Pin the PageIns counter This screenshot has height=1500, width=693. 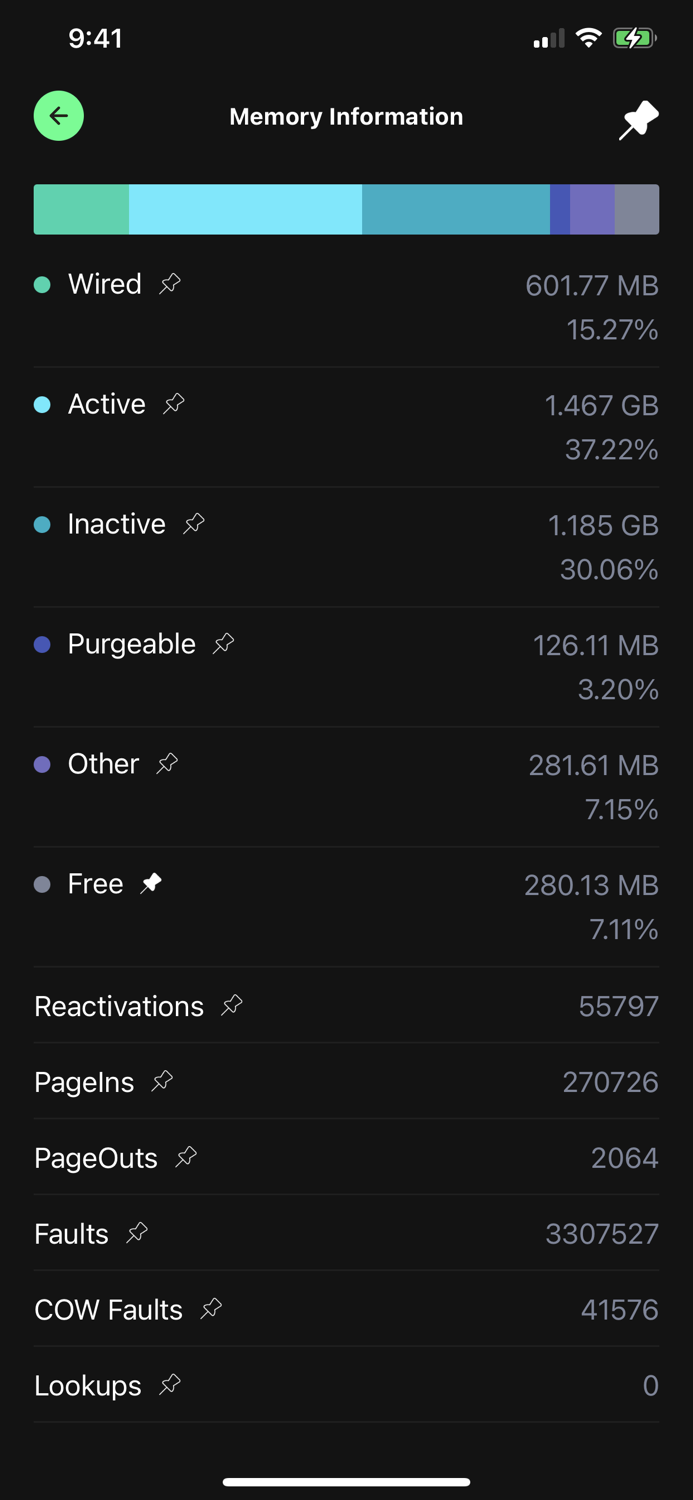click(162, 1081)
